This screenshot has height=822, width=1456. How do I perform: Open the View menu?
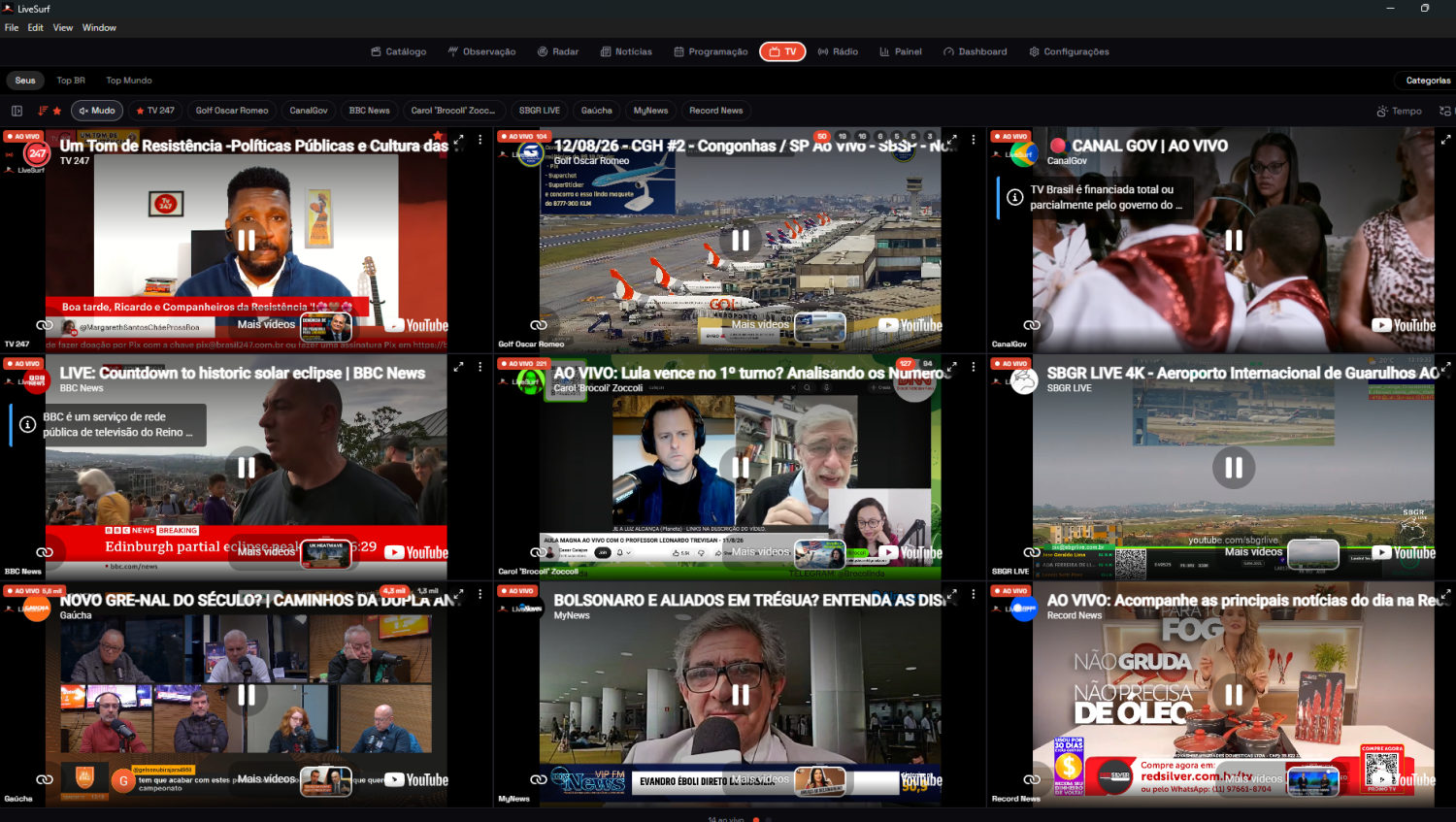click(x=63, y=27)
